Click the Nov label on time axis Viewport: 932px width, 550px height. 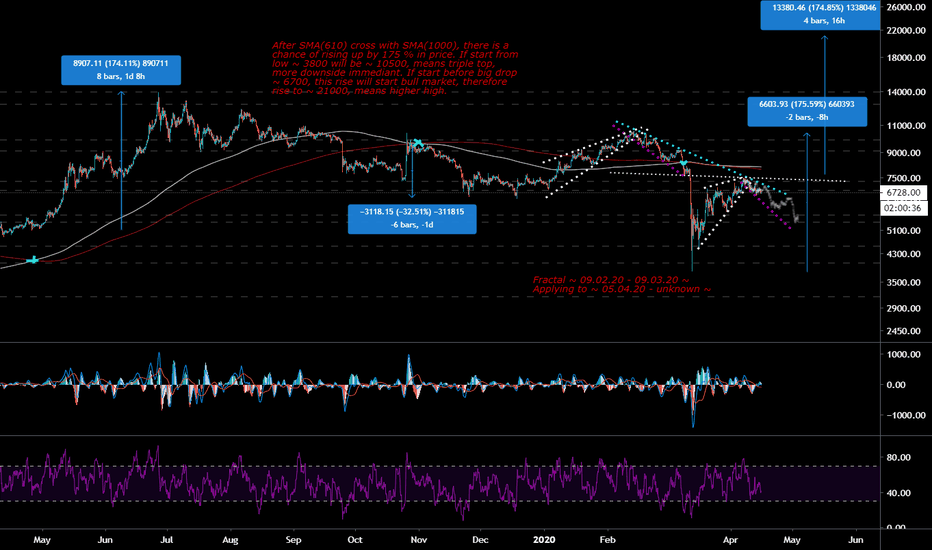point(419,540)
